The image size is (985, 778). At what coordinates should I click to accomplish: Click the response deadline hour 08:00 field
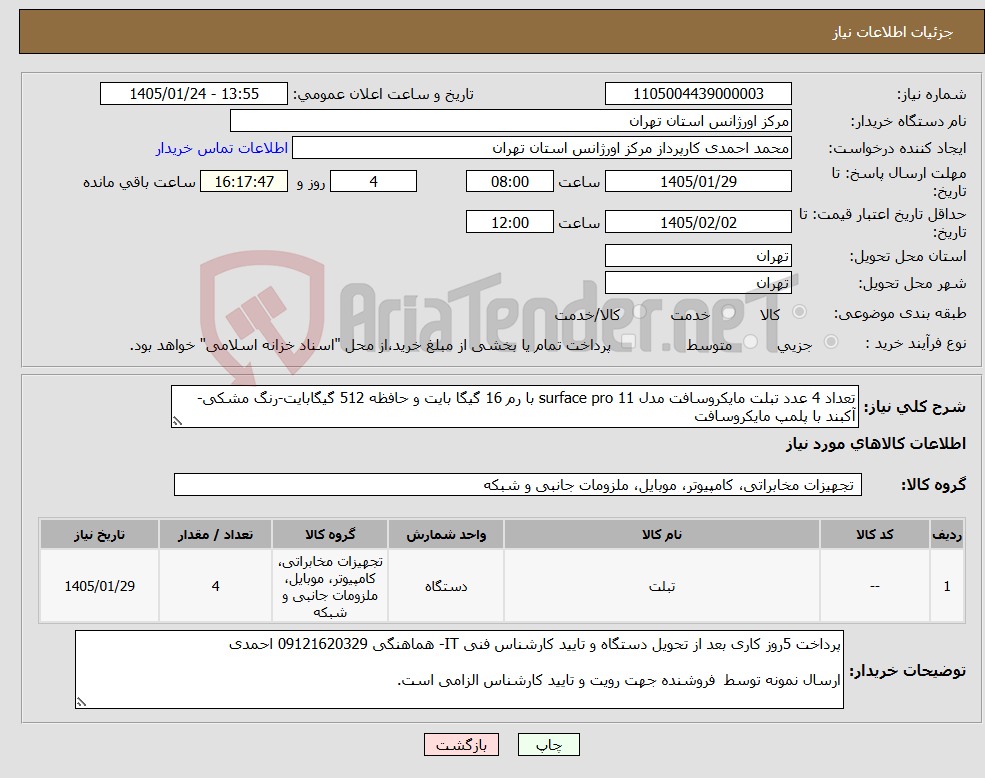tap(509, 182)
